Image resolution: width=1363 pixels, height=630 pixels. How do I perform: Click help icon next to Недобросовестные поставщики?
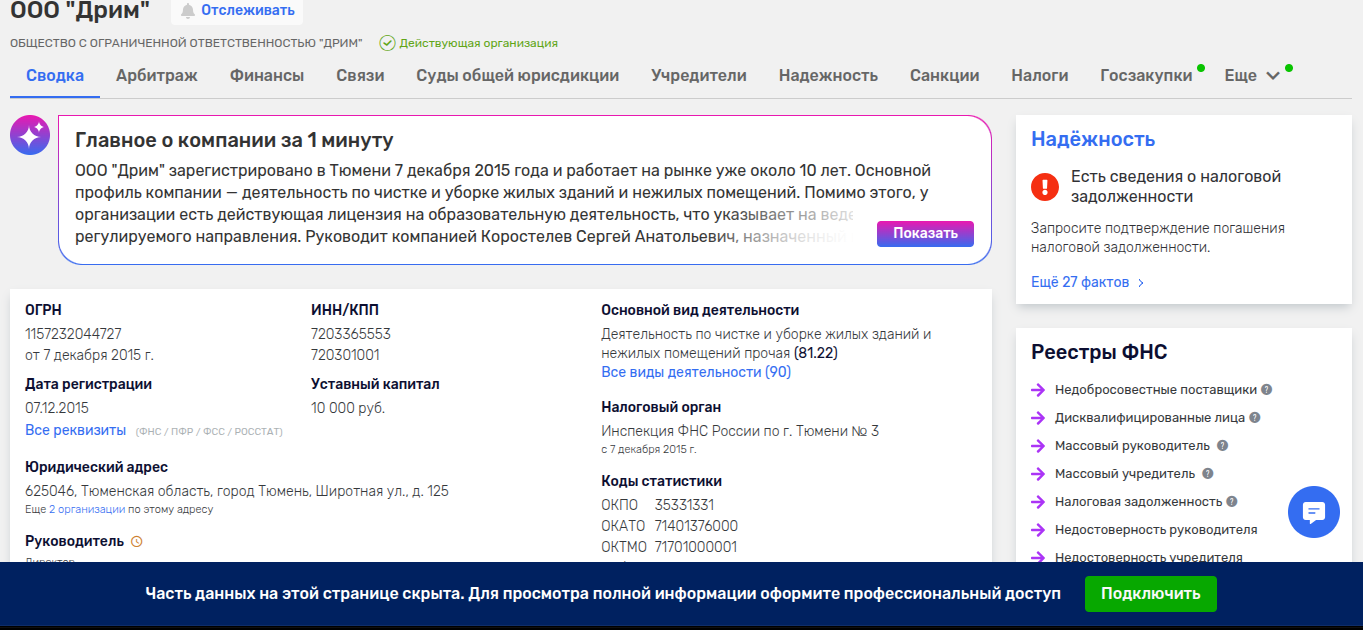[1267, 390]
